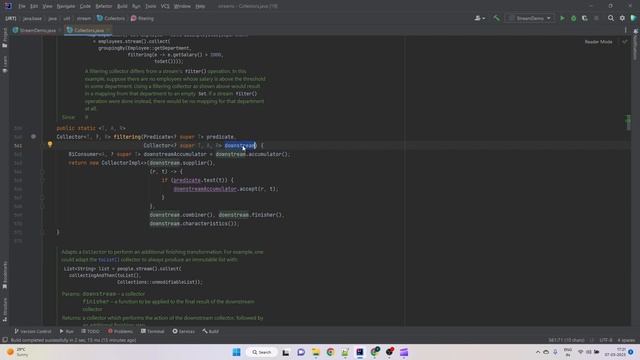Screen dimensions: 640x360
Task: Click the inspection checkmark next to Reader Mode
Action: pos(624,42)
